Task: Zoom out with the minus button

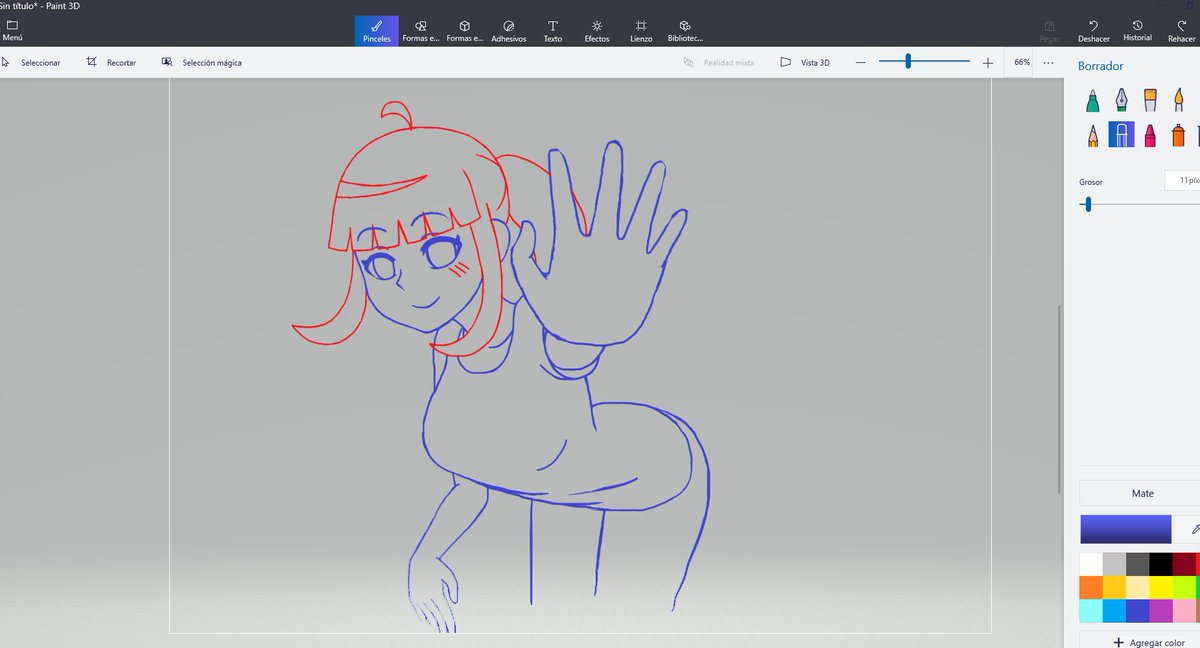Action: 860,62
